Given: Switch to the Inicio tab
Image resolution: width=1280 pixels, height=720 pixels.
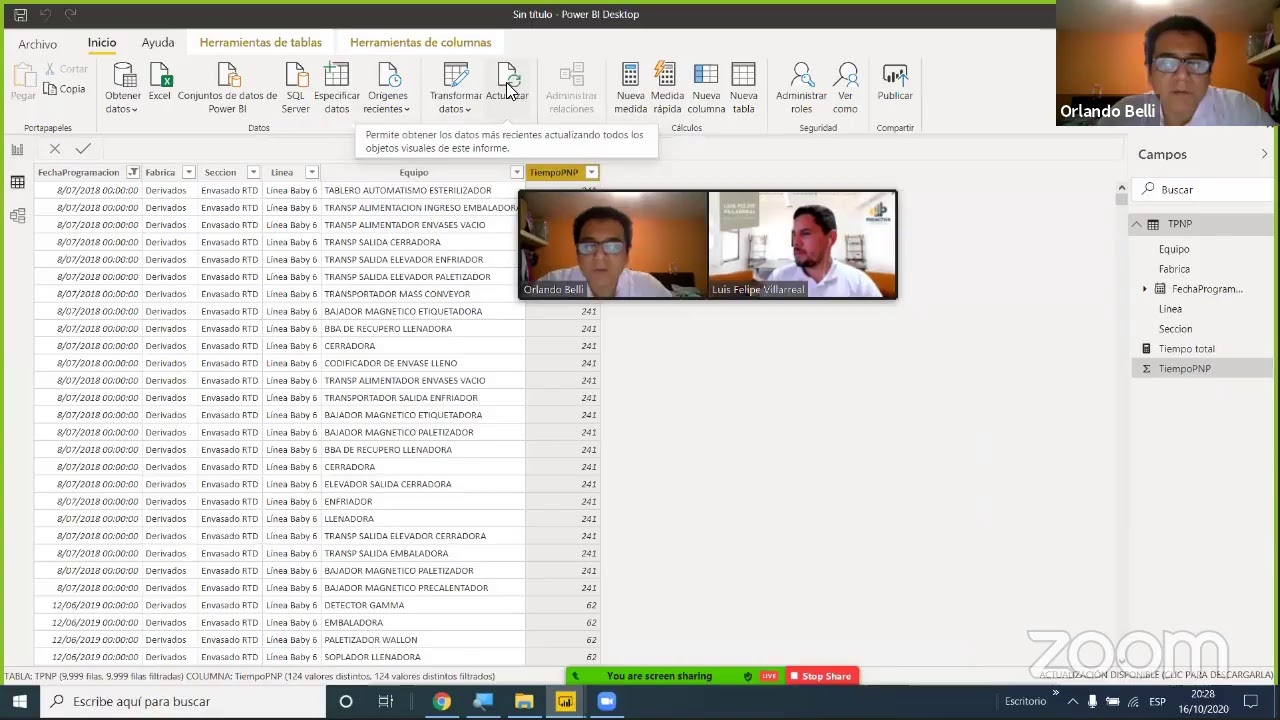Looking at the screenshot, I should pos(102,43).
